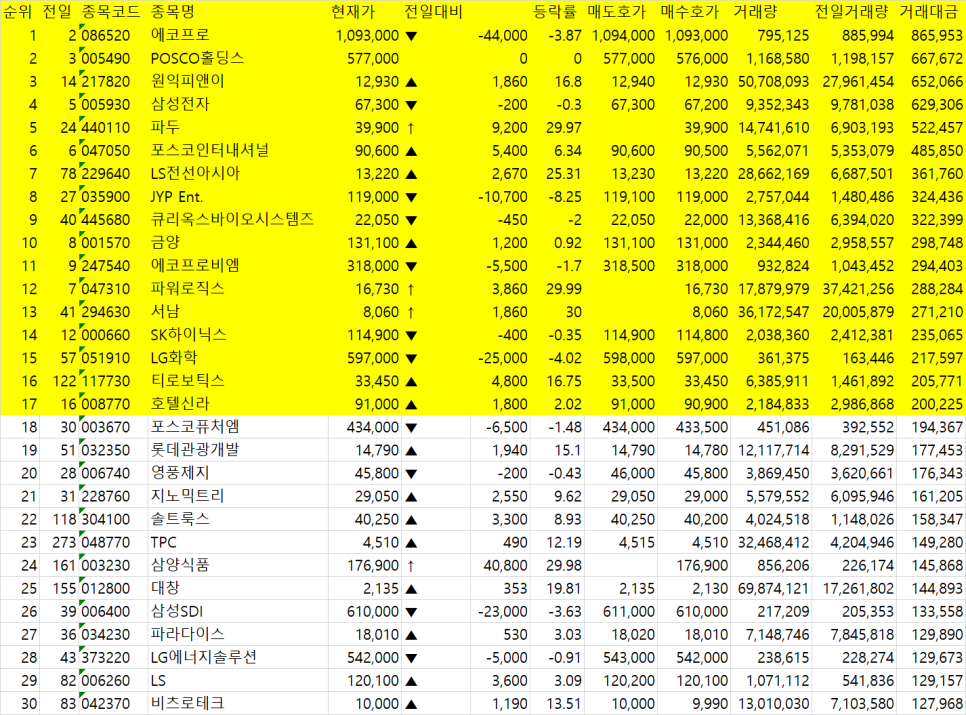Click the volume value 50,708,093

[774, 82]
